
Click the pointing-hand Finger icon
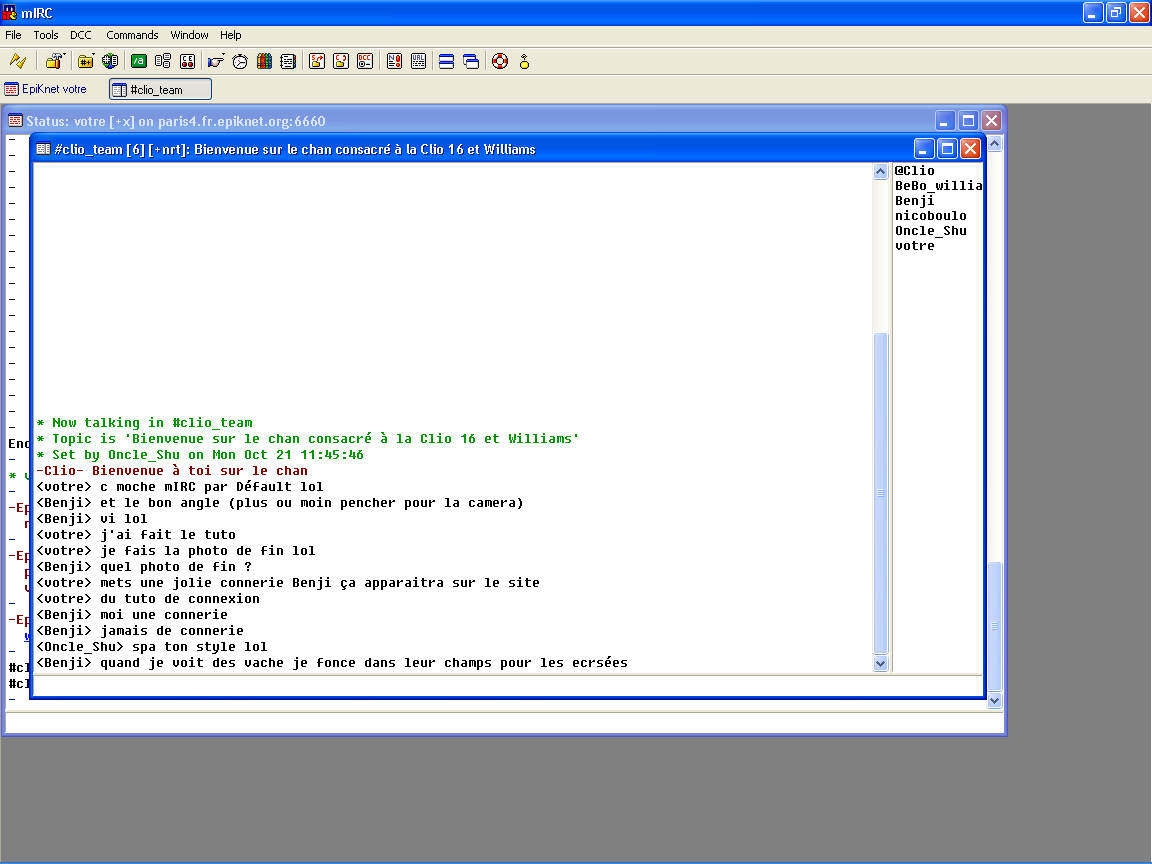(x=215, y=62)
